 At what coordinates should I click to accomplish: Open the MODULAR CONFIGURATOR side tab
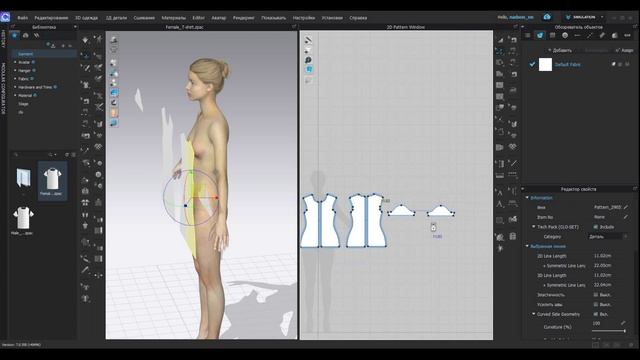tap(3, 88)
